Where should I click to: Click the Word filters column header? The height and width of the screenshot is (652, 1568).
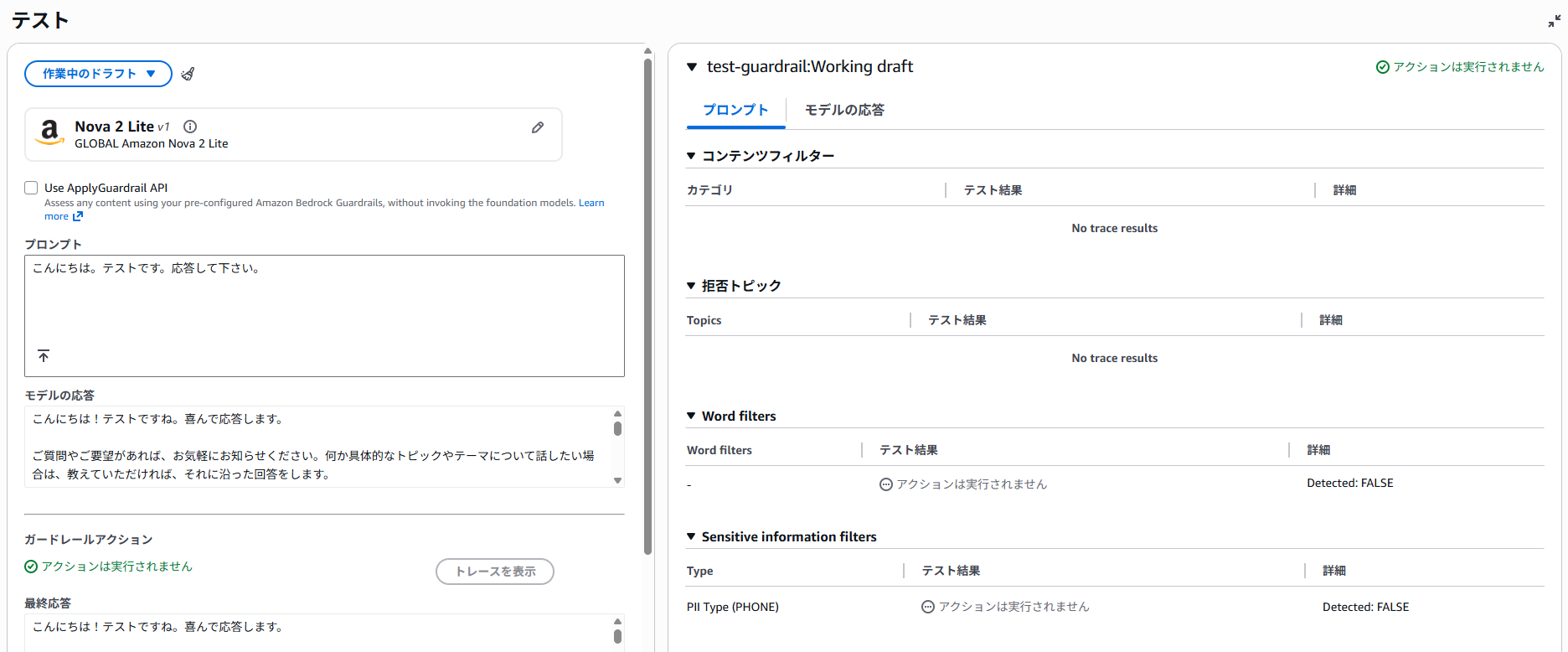click(720, 450)
